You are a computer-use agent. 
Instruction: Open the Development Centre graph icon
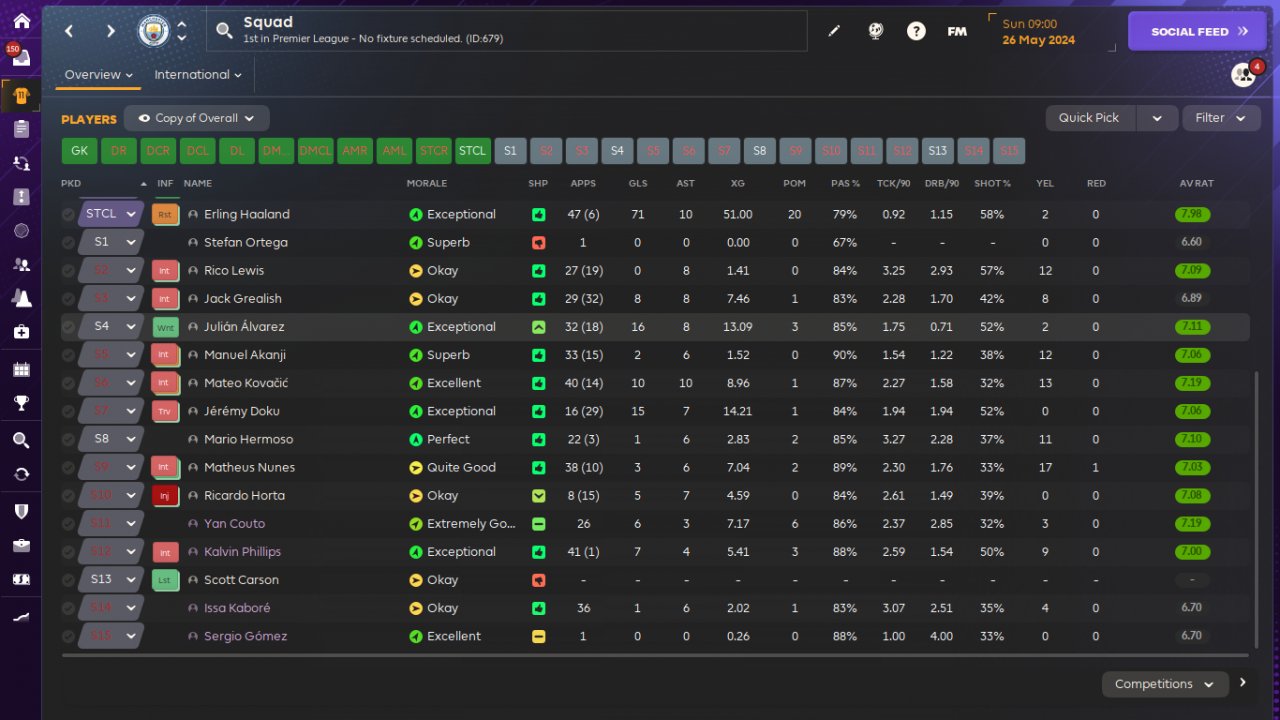21,617
